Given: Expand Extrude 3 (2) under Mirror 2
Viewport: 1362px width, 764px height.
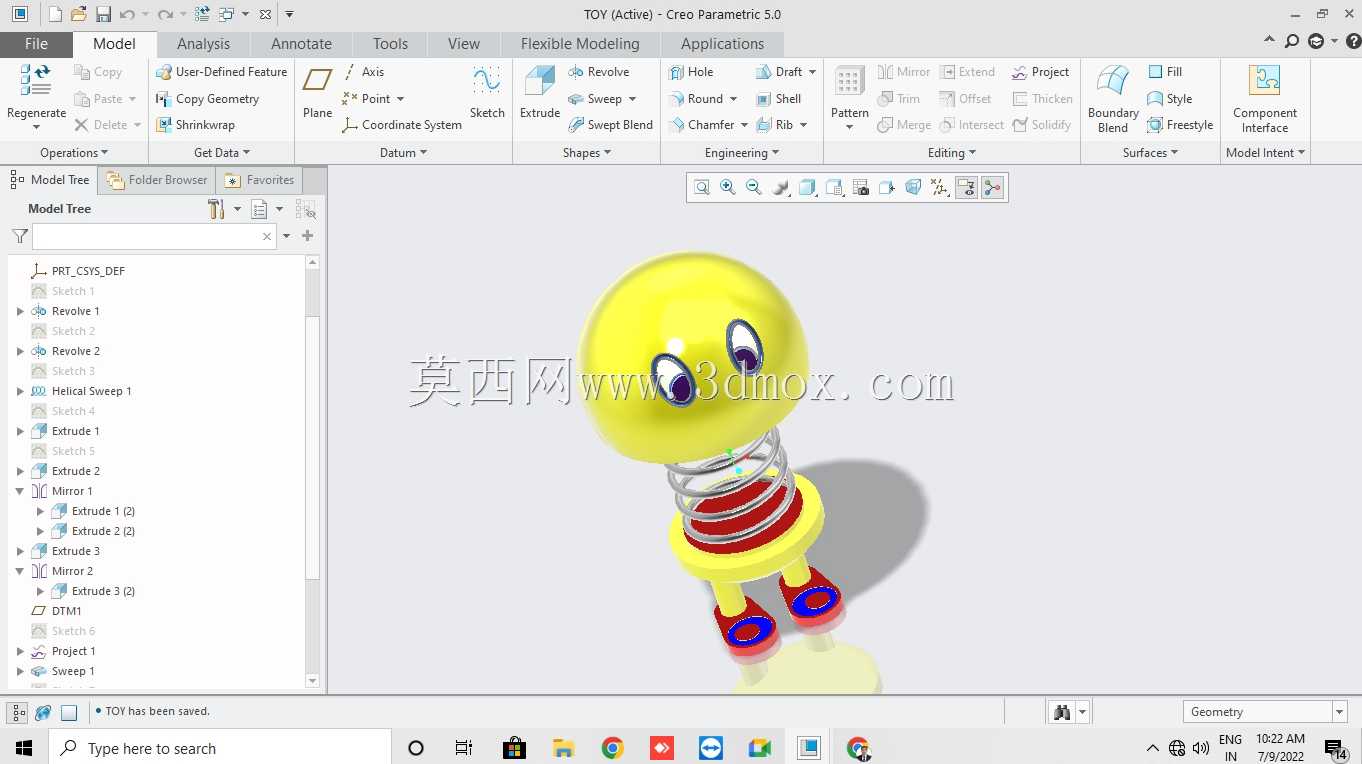Looking at the screenshot, I should pos(40,591).
